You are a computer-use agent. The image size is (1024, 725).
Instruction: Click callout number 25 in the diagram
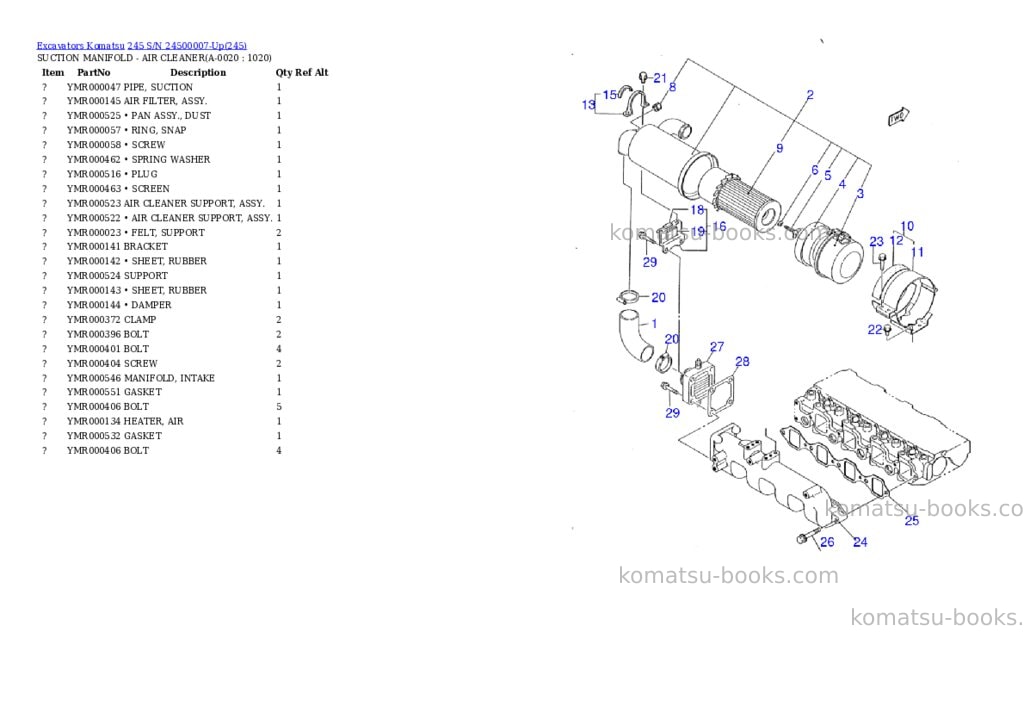(x=912, y=521)
